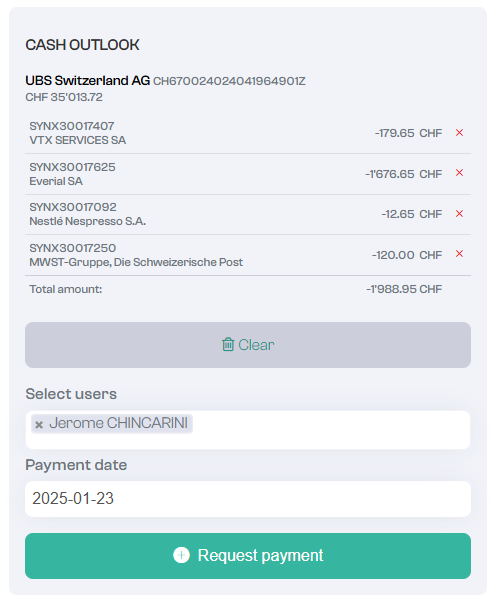Open the Select users field

[x=248, y=430]
